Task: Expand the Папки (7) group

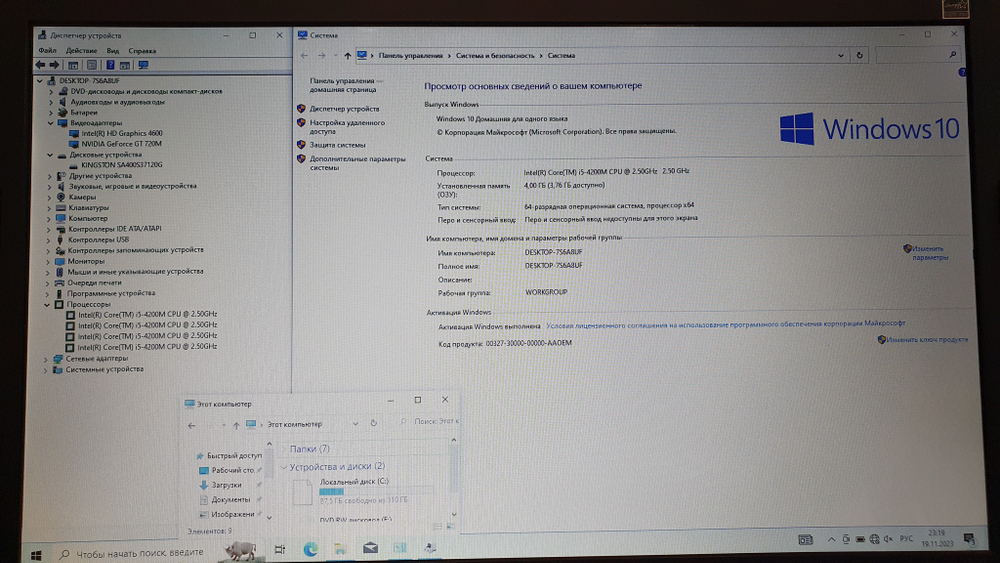Action: [284, 450]
